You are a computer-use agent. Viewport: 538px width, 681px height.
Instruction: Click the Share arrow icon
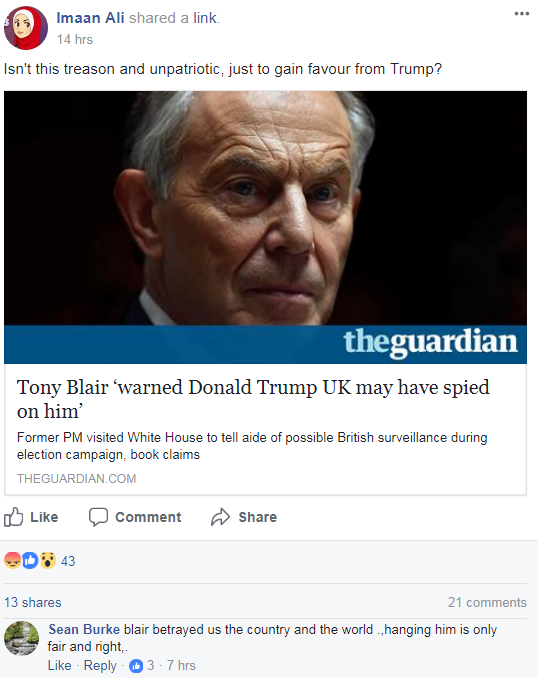pyautogui.click(x=220, y=517)
